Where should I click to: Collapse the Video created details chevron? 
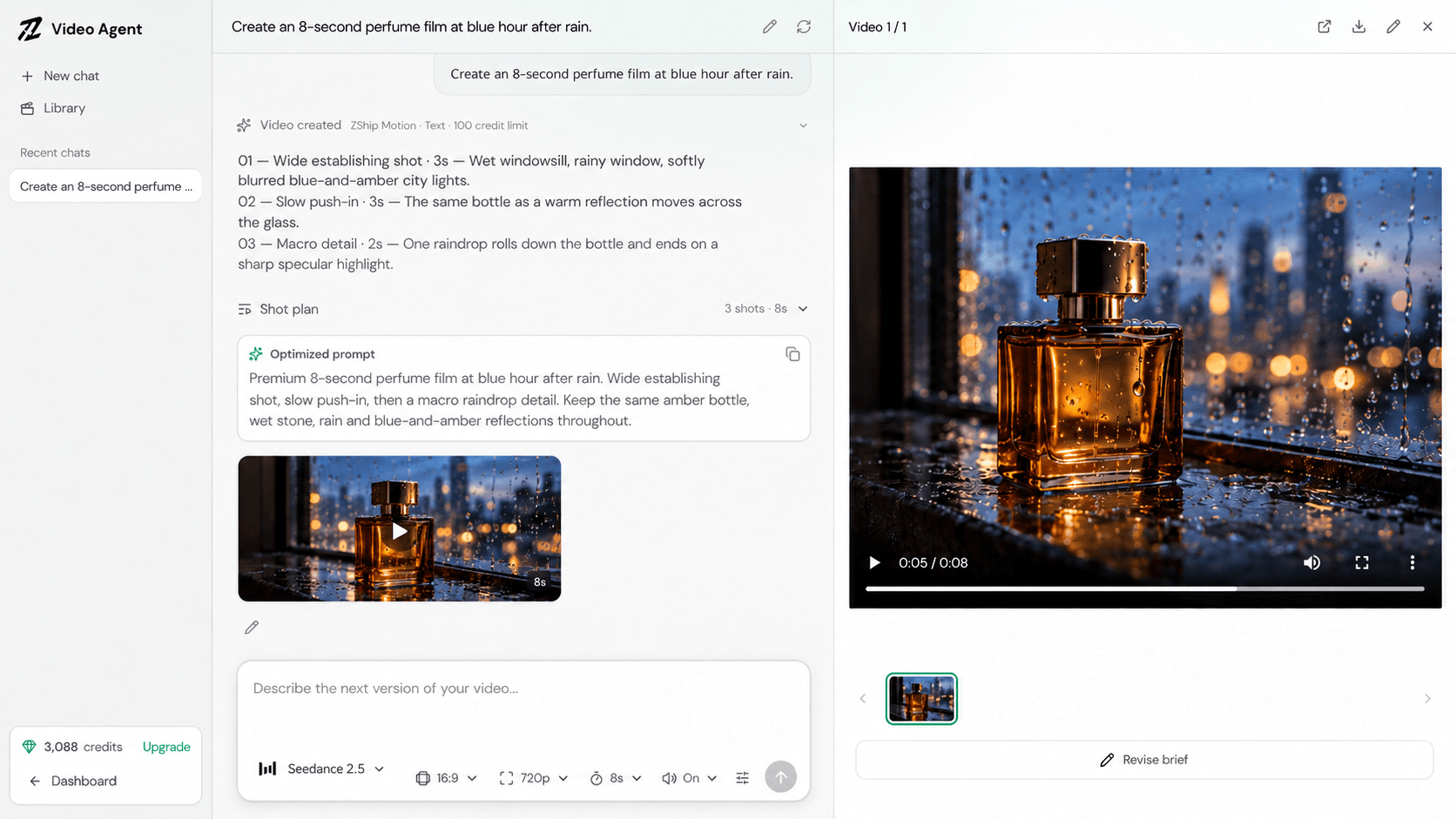click(803, 125)
